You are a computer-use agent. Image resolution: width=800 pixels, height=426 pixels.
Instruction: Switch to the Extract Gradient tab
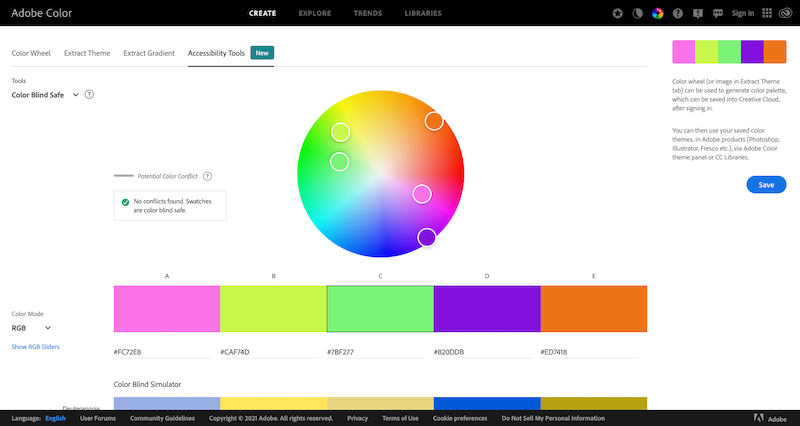click(149, 53)
